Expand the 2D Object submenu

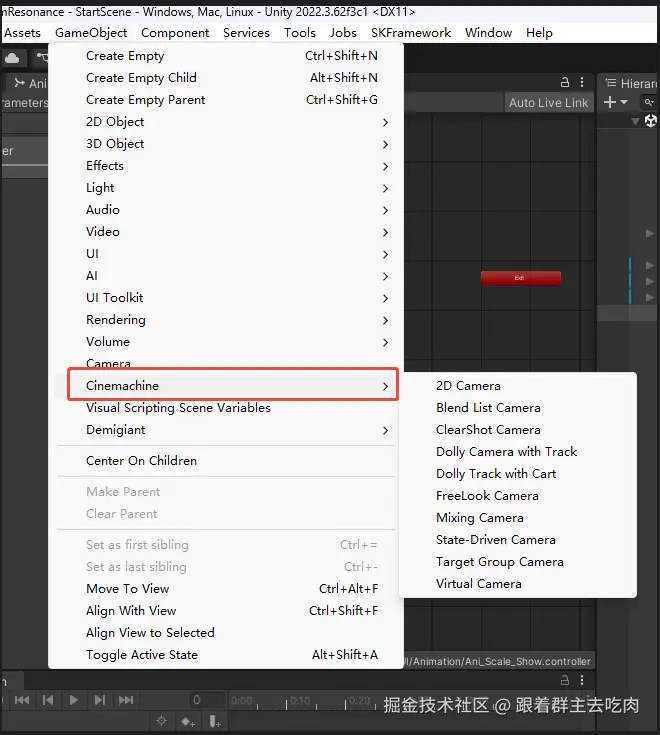[x=226, y=122]
